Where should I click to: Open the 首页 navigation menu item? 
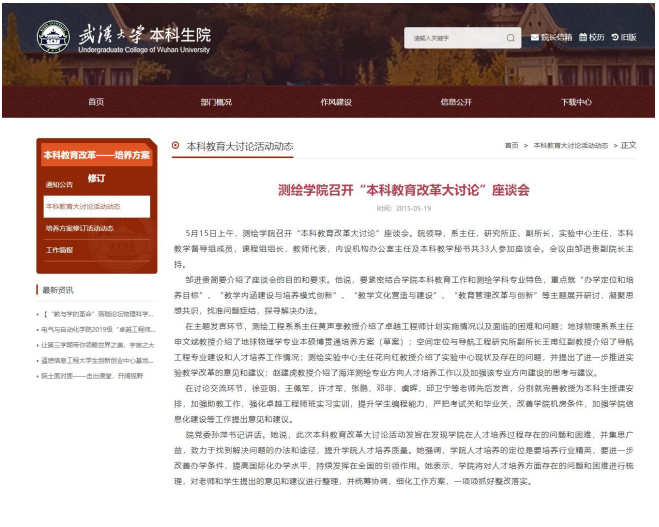tap(96, 102)
